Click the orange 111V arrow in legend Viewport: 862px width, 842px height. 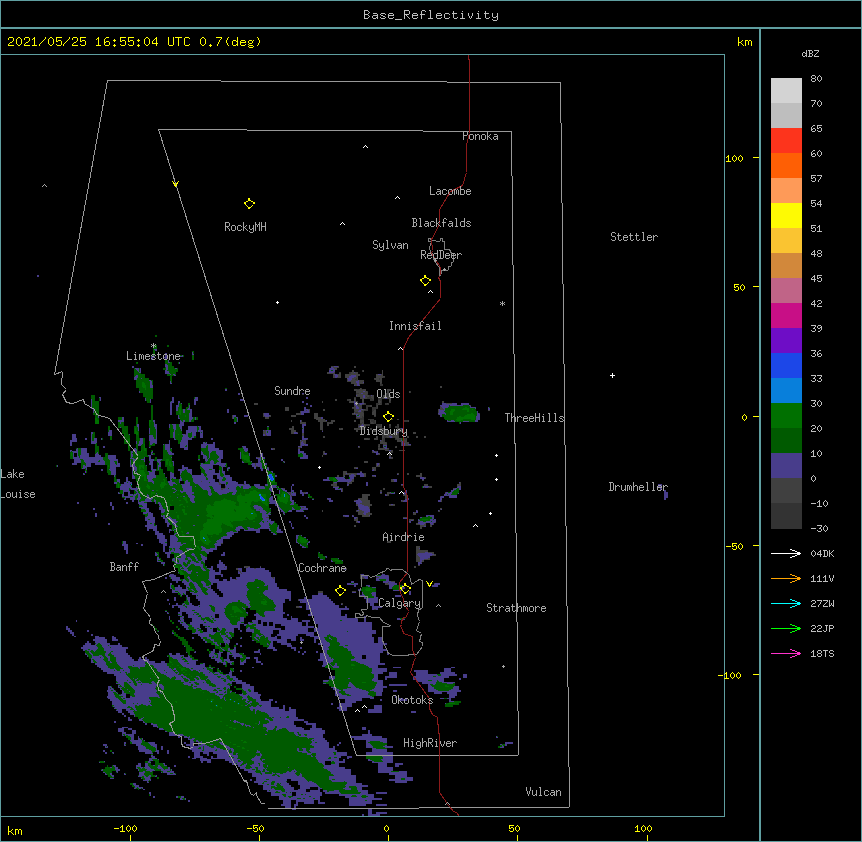click(x=786, y=578)
